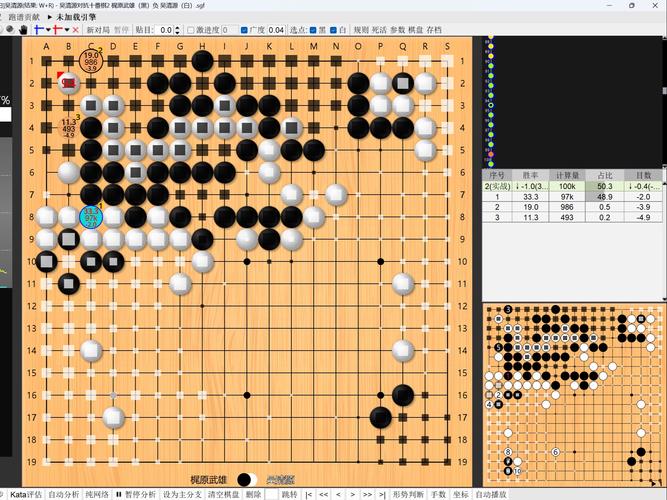Open the 参数 parameters menu

point(398,30)
